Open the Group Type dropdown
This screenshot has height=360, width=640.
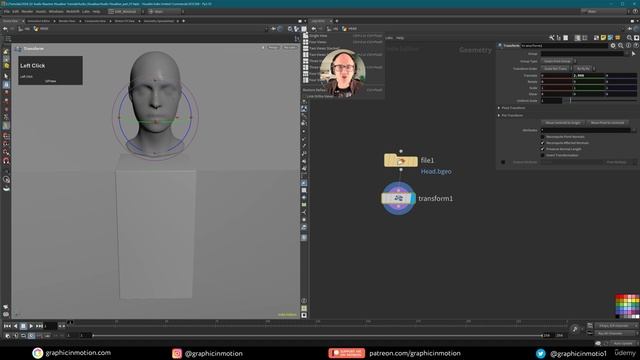pos(558,61)
